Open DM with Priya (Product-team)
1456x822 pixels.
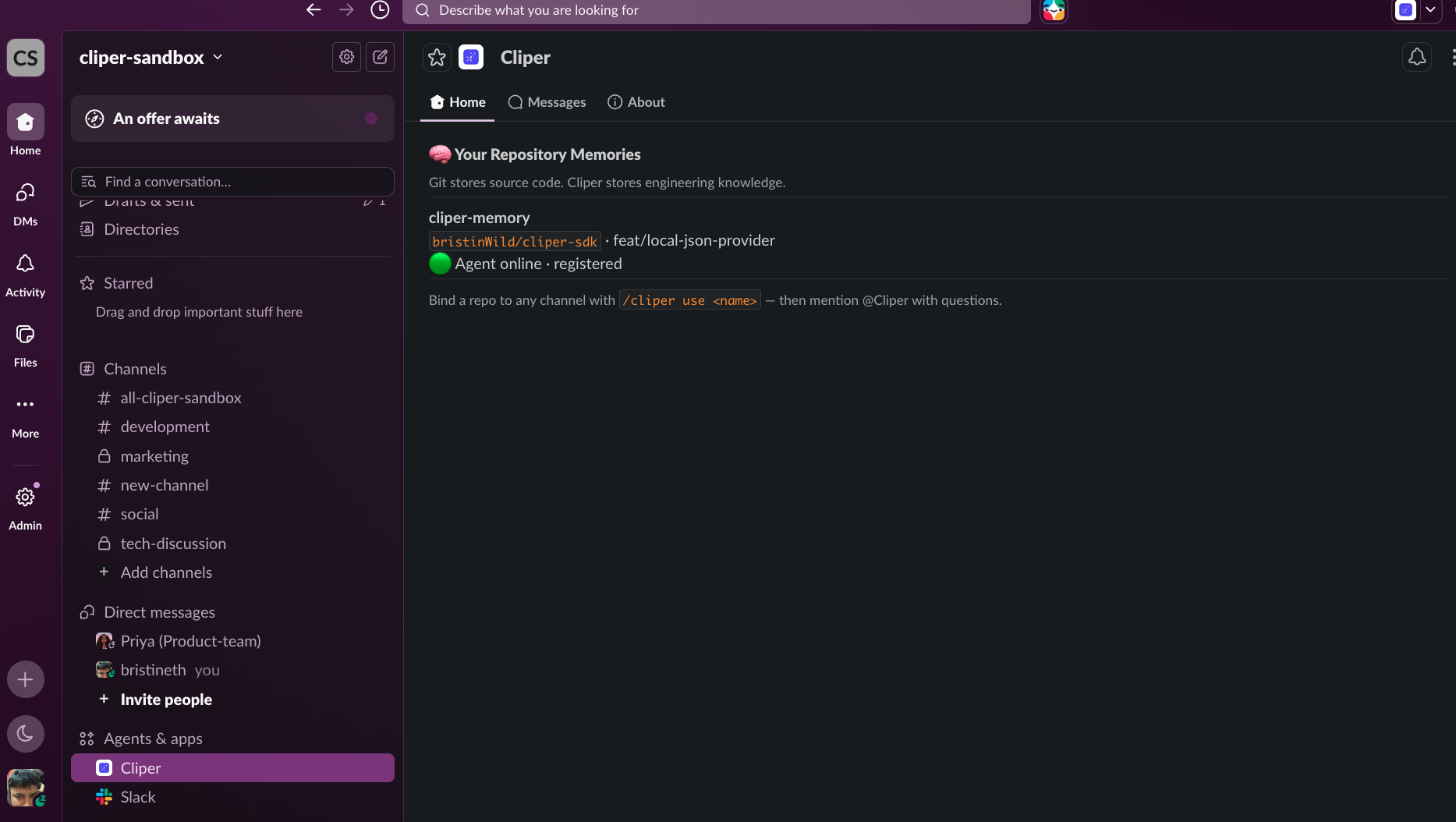click(x=232, y=641)
